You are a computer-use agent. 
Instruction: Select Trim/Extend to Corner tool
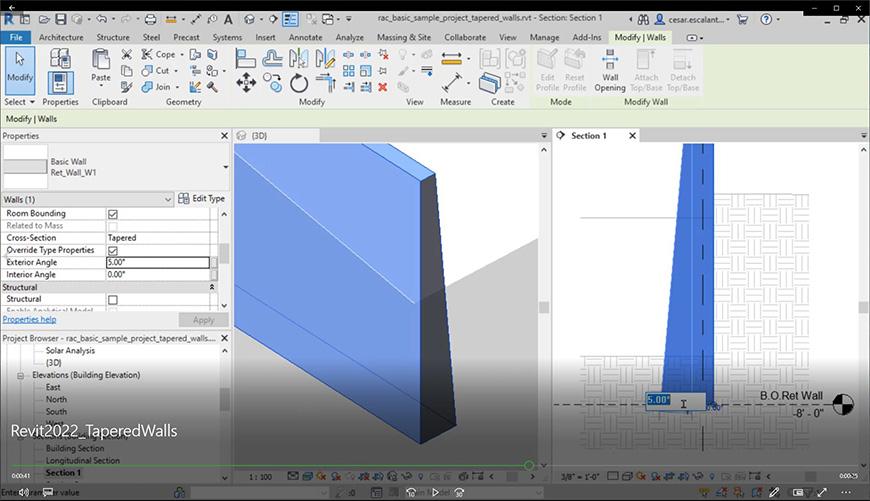[x=326, y=83]
